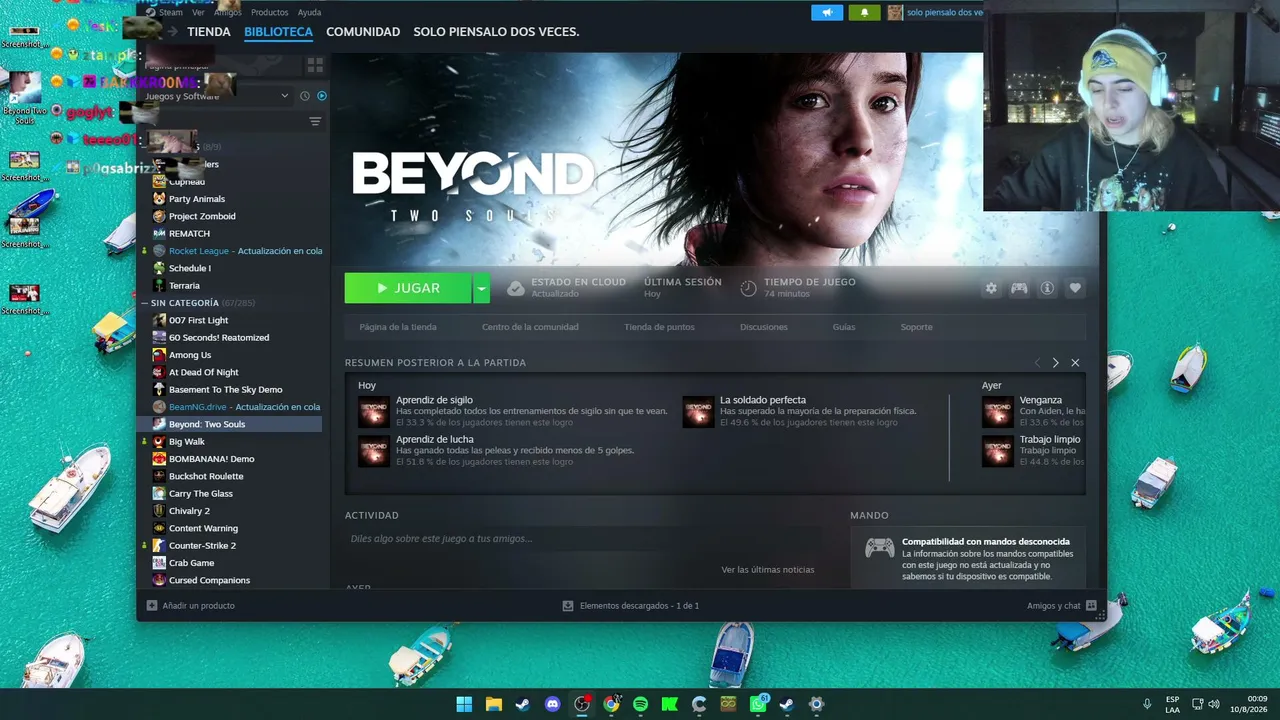Collapse the SIN CATEGORÍA group

(146, 303)
